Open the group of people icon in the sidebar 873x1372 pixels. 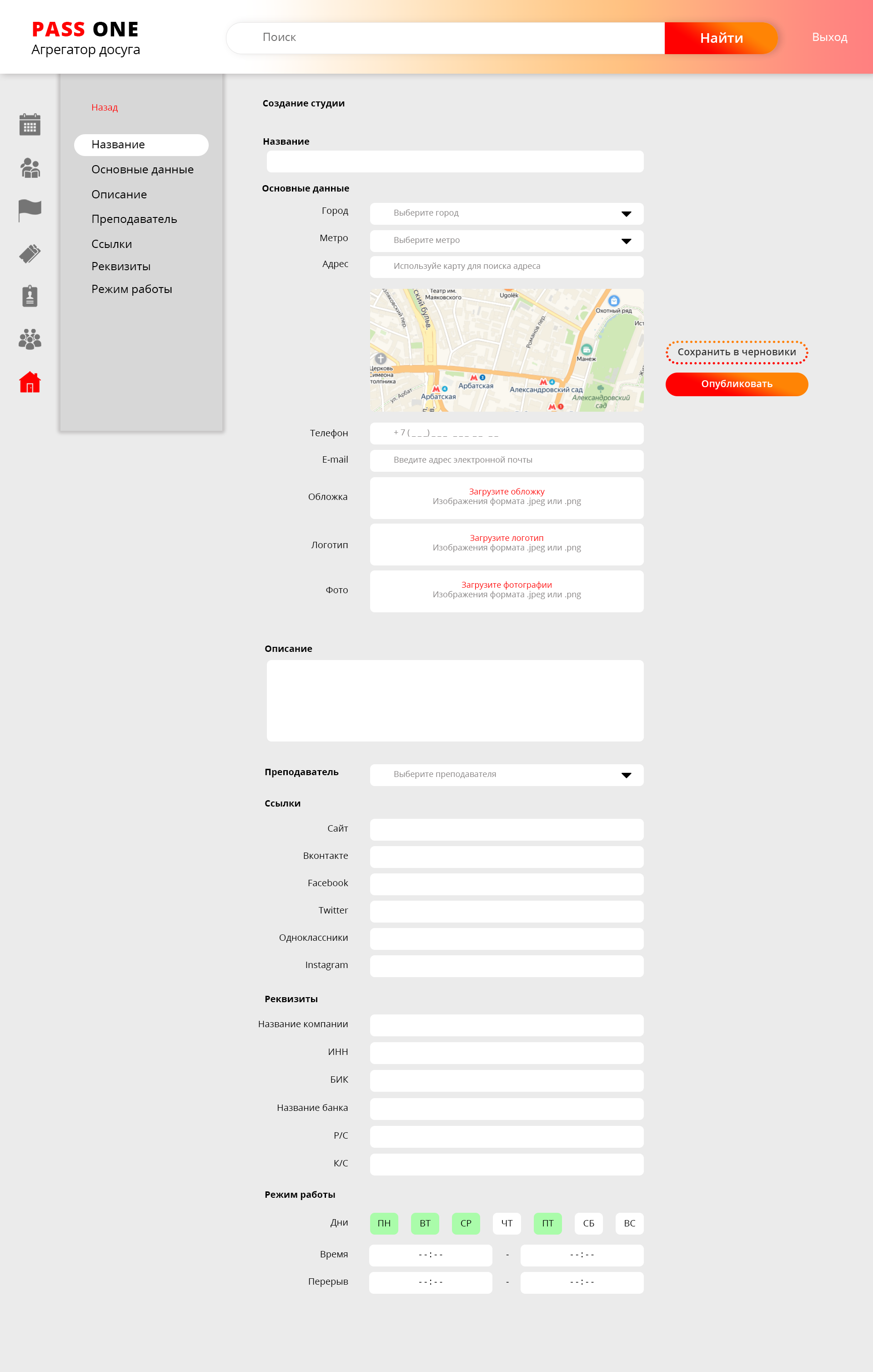coord(30,339)
